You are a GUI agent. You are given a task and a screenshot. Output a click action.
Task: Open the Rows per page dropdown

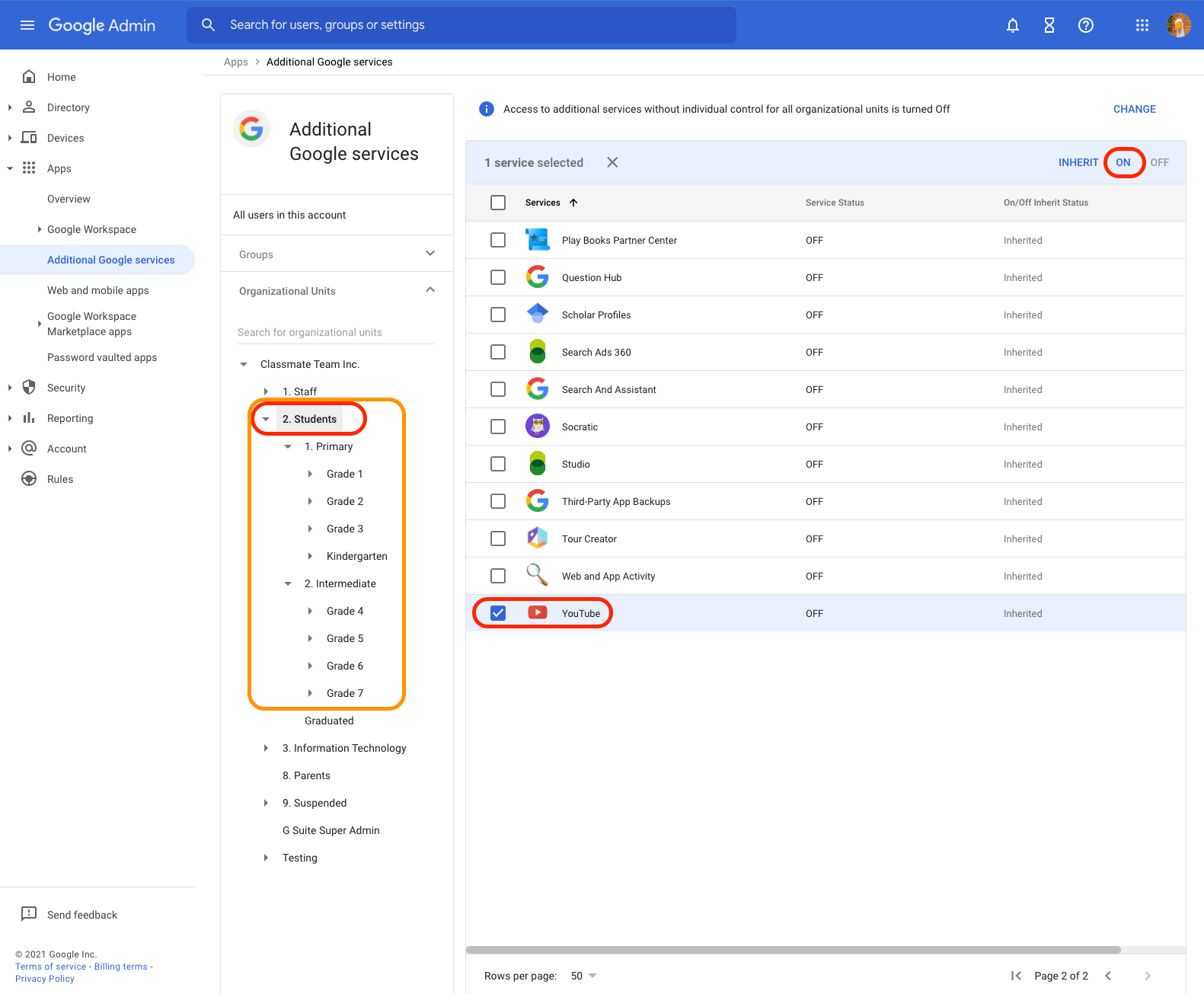pos(584,976)
